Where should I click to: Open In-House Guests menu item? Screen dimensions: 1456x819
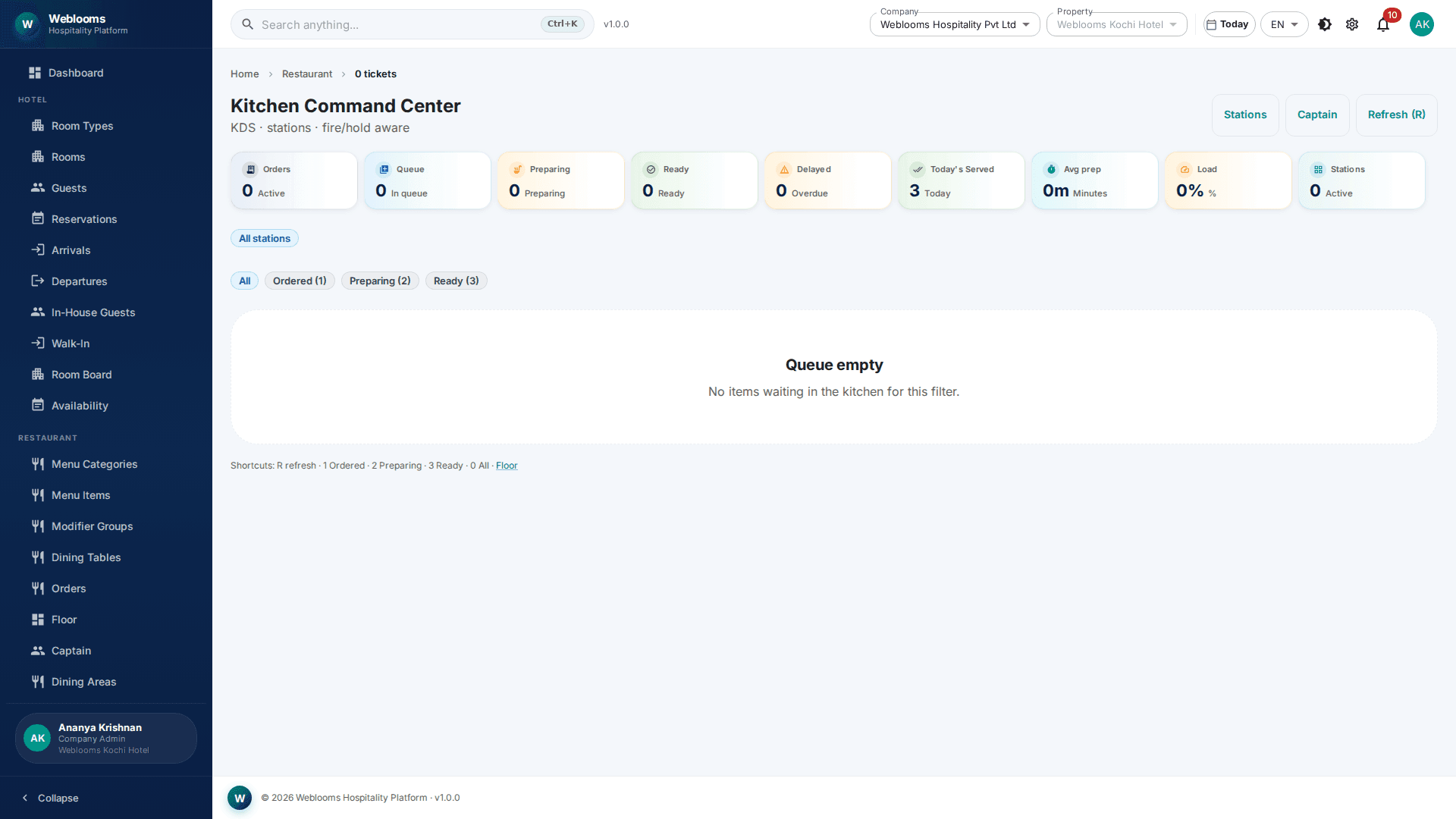pyautogui.click(x=106, y=312)
